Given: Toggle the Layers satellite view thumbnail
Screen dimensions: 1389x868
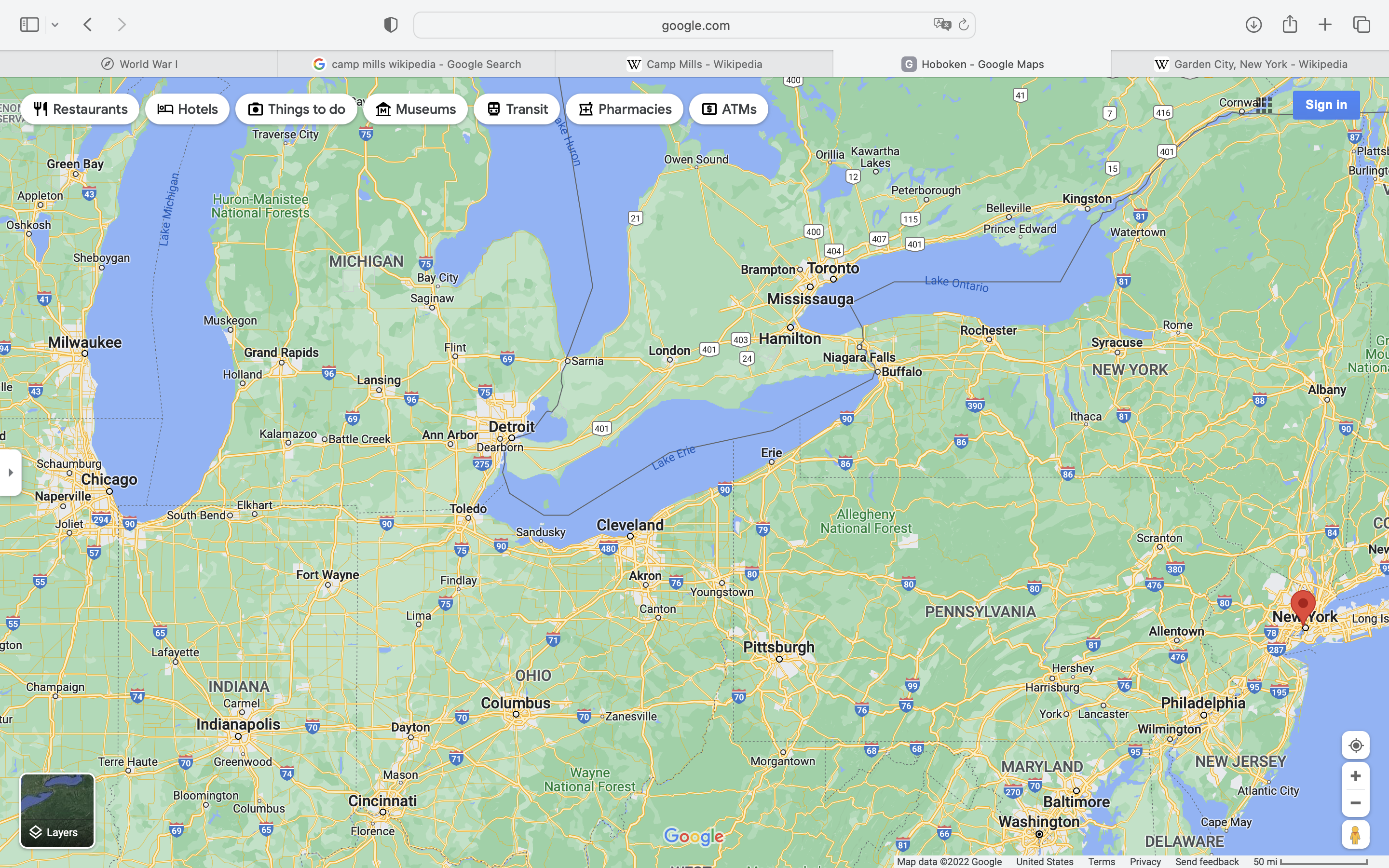Looking at the screenshot, I should tap(57, 810).
